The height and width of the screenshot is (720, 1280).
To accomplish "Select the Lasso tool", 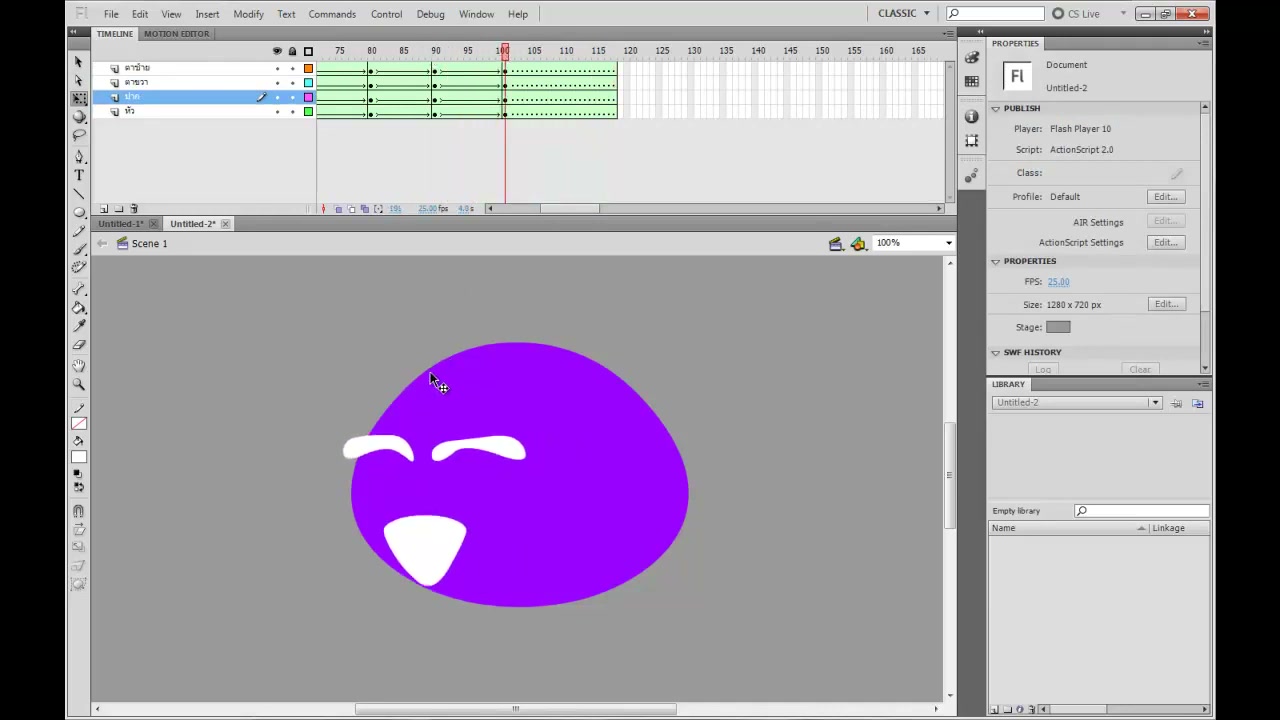I will tap(79, 134).
